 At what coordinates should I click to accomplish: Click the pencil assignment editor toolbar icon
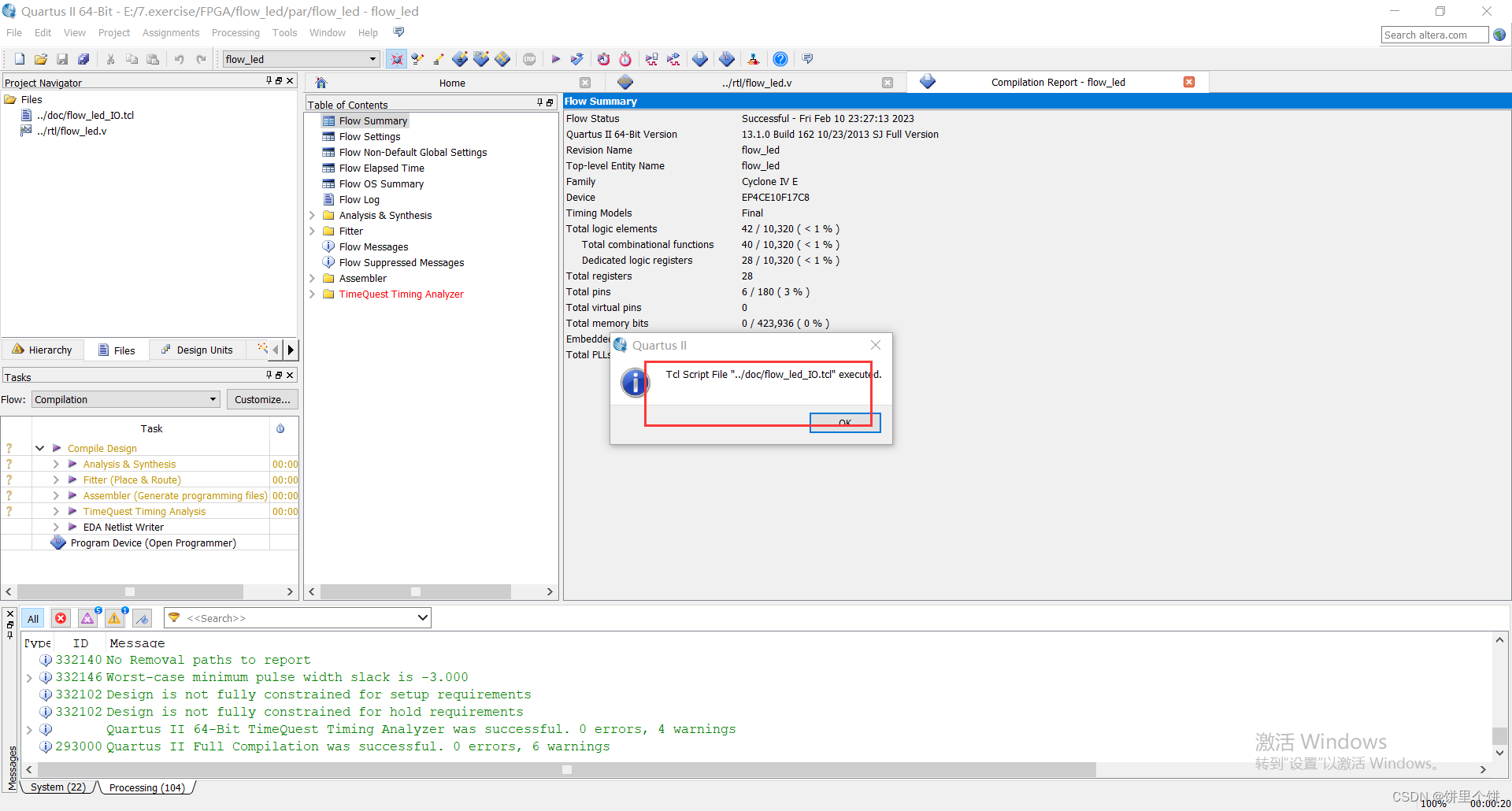439,59
